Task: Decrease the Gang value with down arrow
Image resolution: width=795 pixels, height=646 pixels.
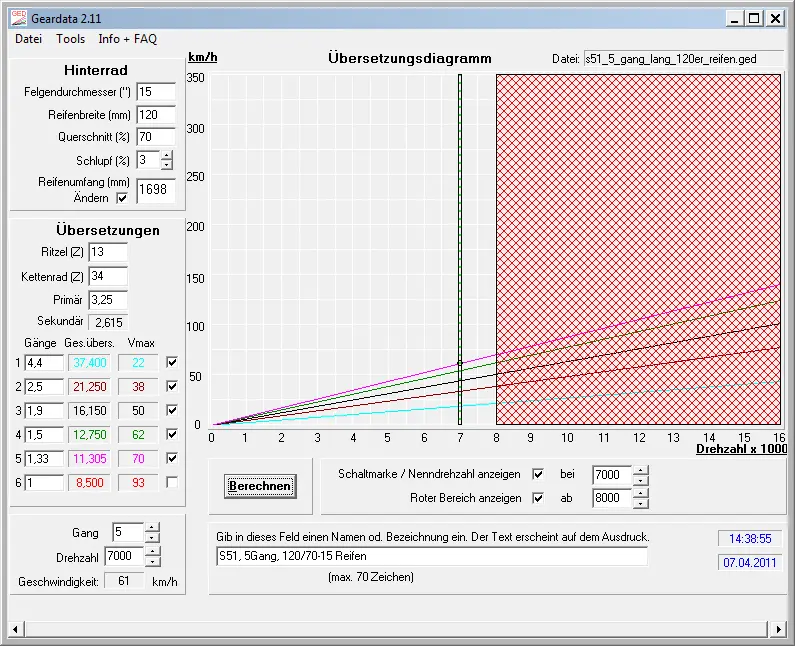Action: [x=151, y=538]
